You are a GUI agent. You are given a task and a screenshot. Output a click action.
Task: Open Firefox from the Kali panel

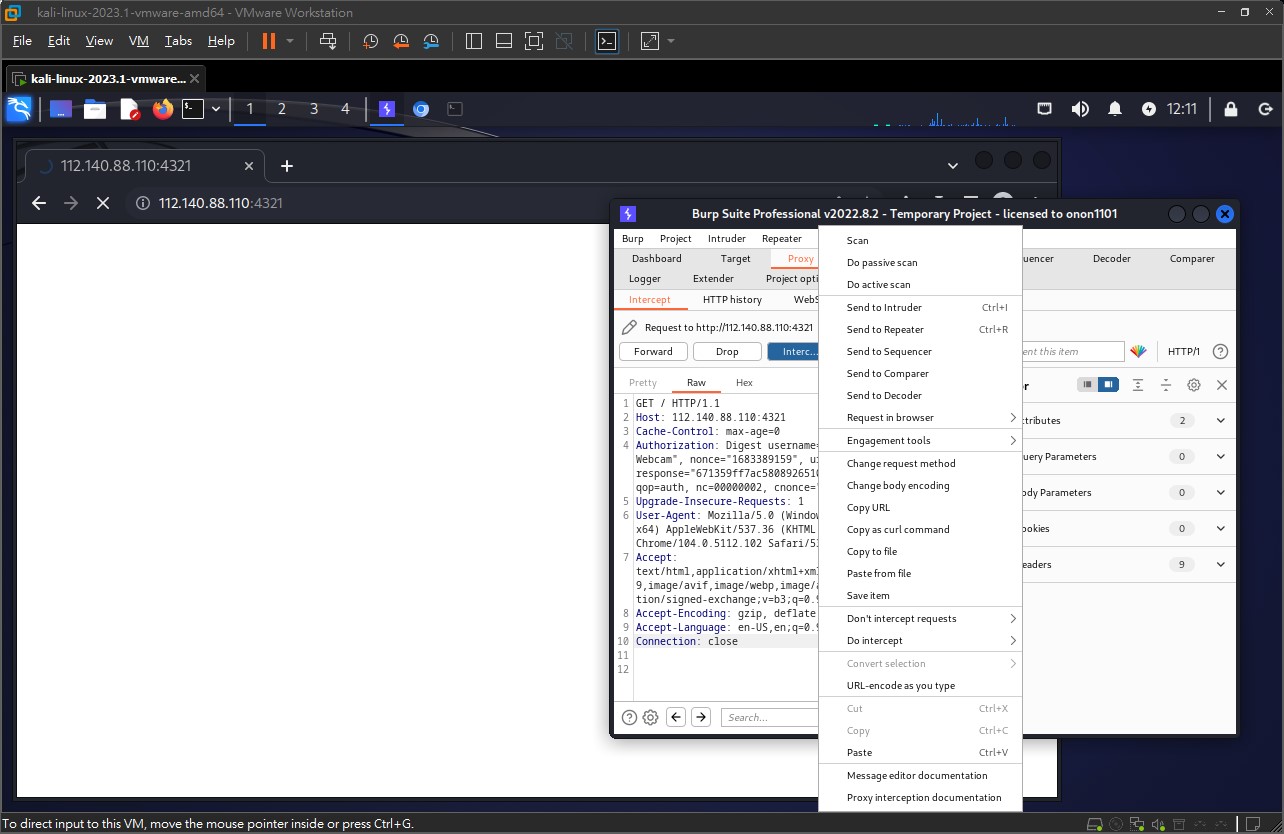click(163, 109)
